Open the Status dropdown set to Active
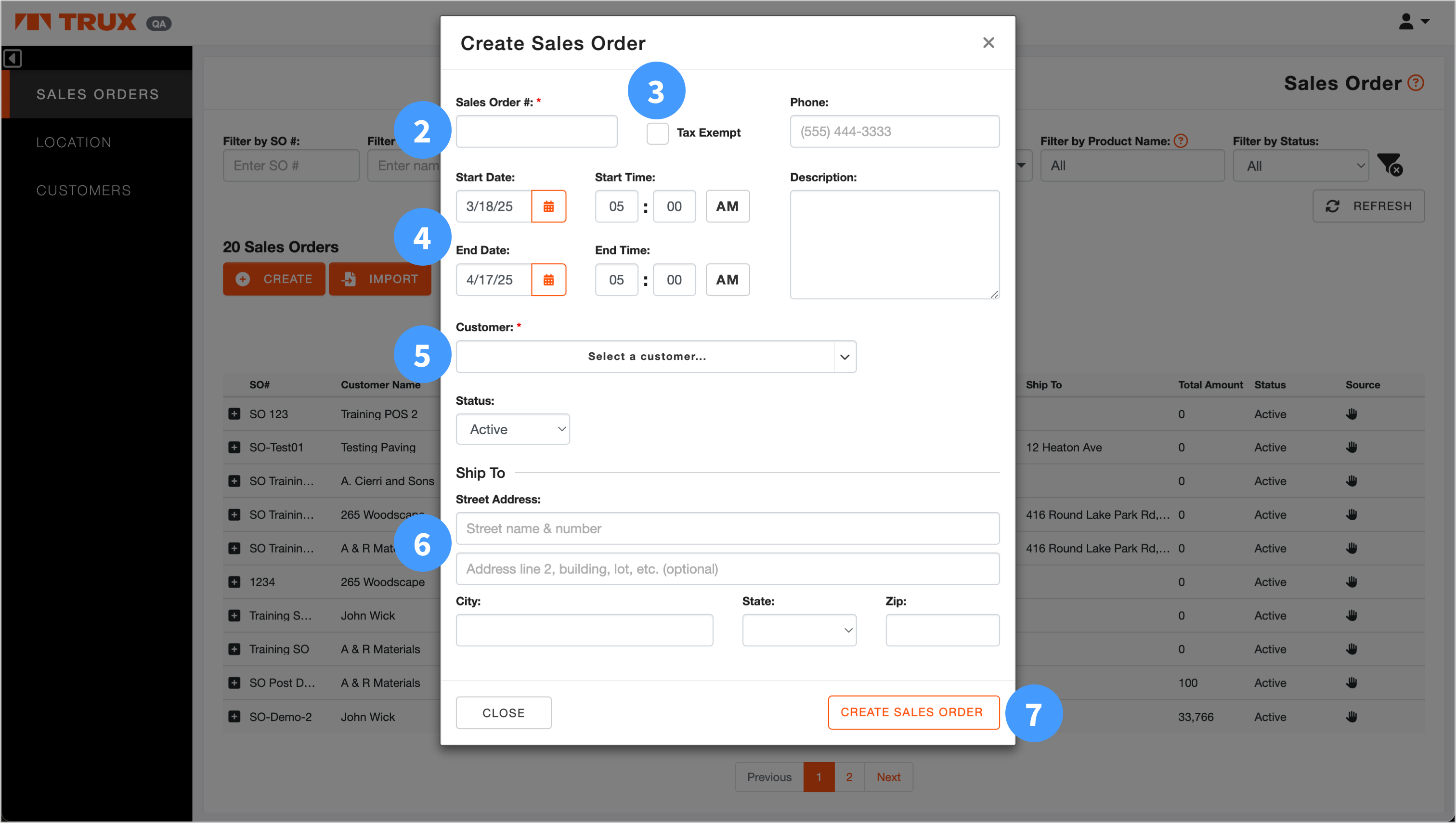This screenshot has width=1456, height=823. 512,430
